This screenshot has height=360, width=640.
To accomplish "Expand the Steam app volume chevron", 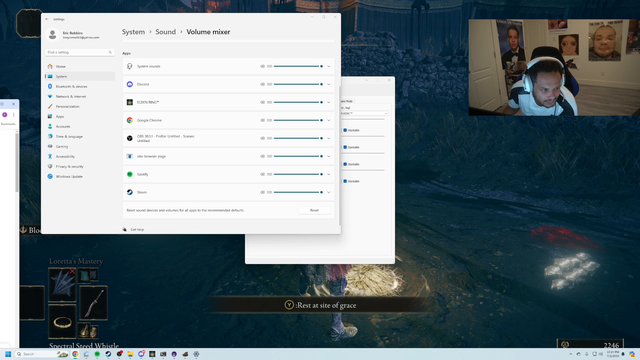I will [x=329, y=192].
